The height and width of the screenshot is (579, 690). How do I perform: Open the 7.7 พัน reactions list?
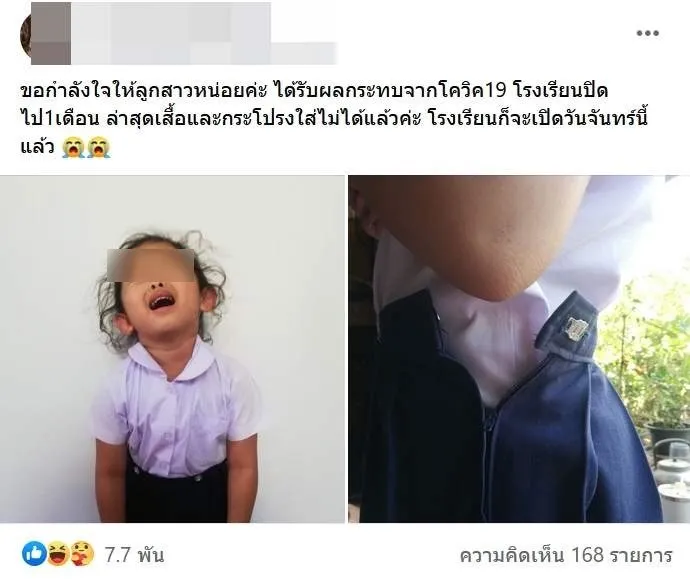pos(134,555)
